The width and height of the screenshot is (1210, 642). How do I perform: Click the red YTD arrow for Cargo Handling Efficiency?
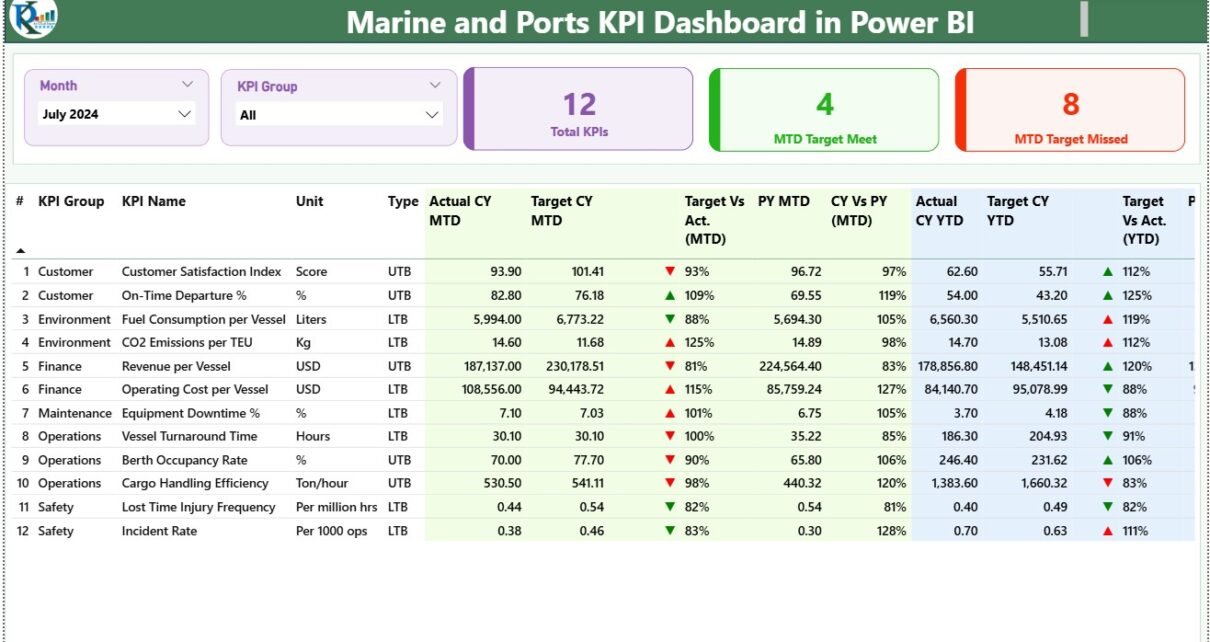(1107, 484)
